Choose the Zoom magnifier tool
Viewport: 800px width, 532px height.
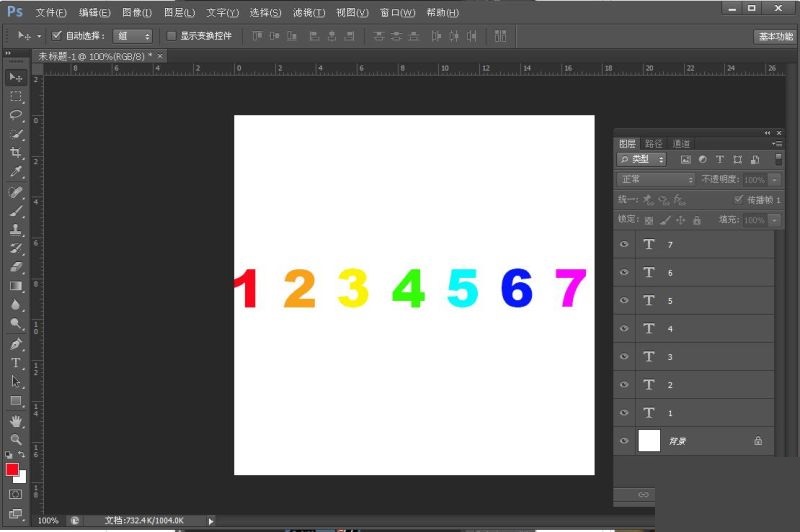coord(16,440)
